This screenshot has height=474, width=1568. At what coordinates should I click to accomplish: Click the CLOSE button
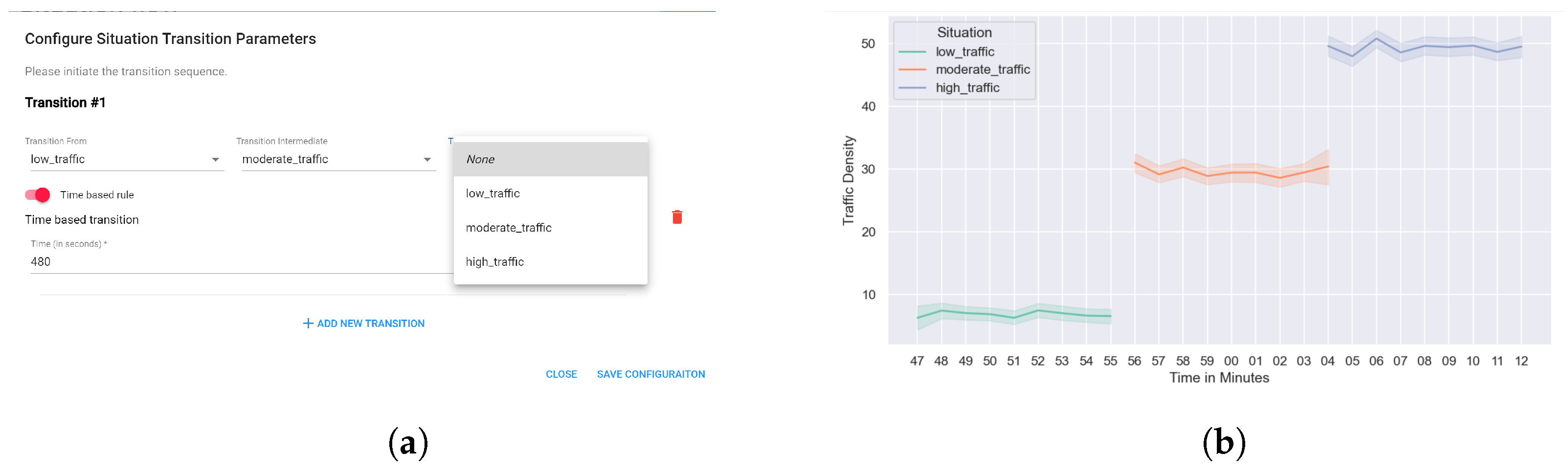point(560,374)
